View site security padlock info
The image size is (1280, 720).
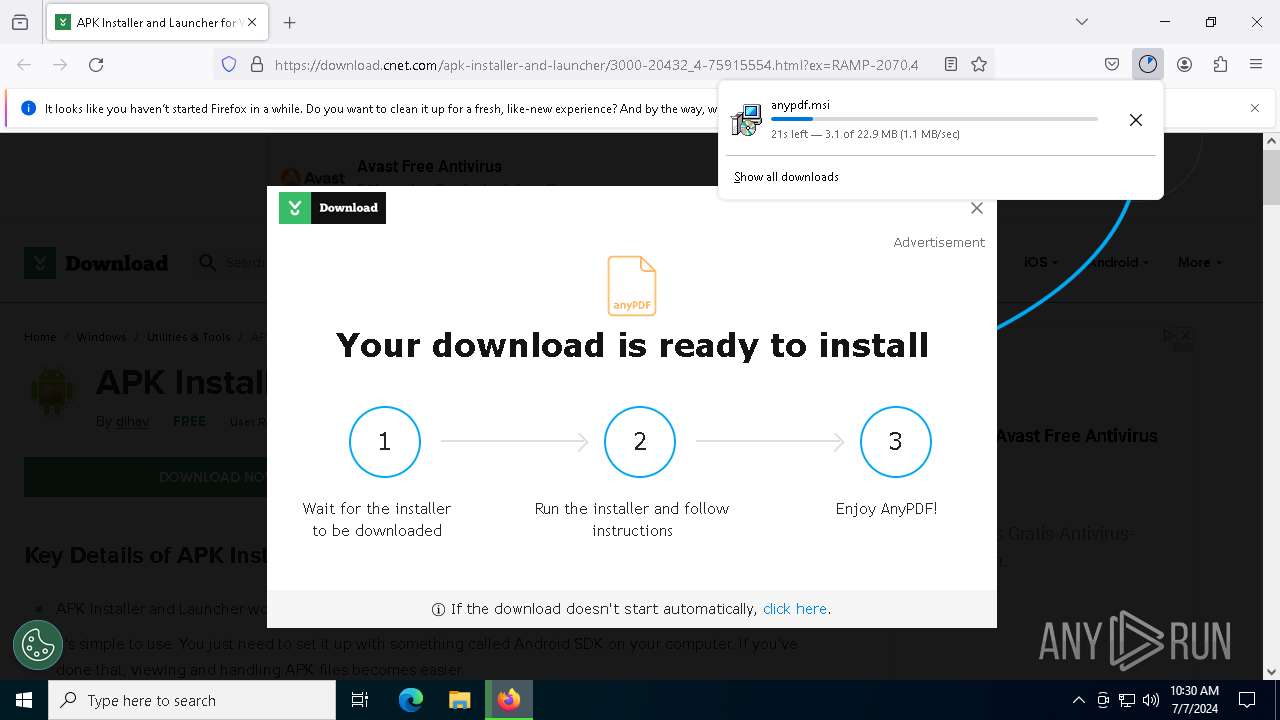(x=257, y=64)
